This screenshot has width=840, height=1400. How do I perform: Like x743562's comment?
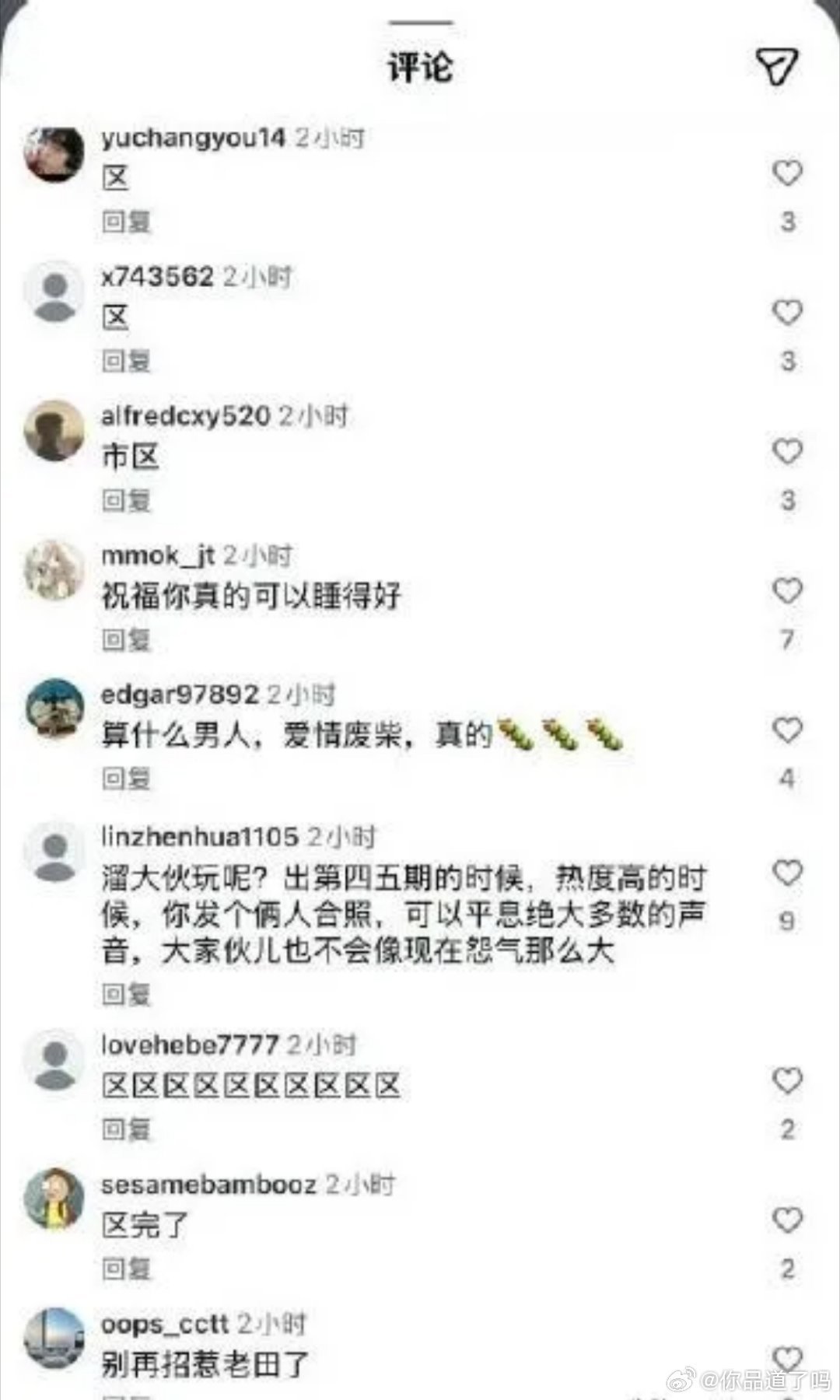[x=787, y=312]
